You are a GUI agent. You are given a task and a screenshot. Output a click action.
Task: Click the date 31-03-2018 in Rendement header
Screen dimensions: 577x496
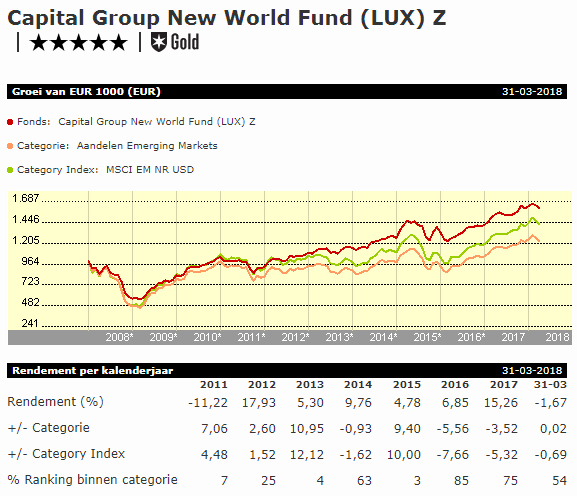pos(532,371)
